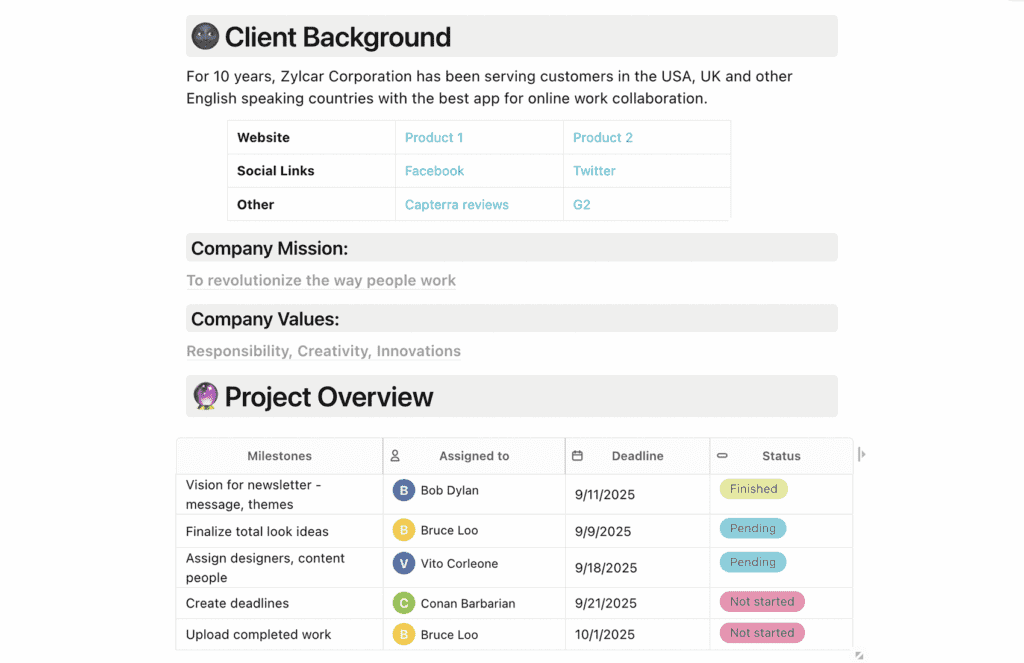Viewport: 1024px width, 663px height.
Task: Click the person icon in Assigned to header
Action: pos(395,456)
